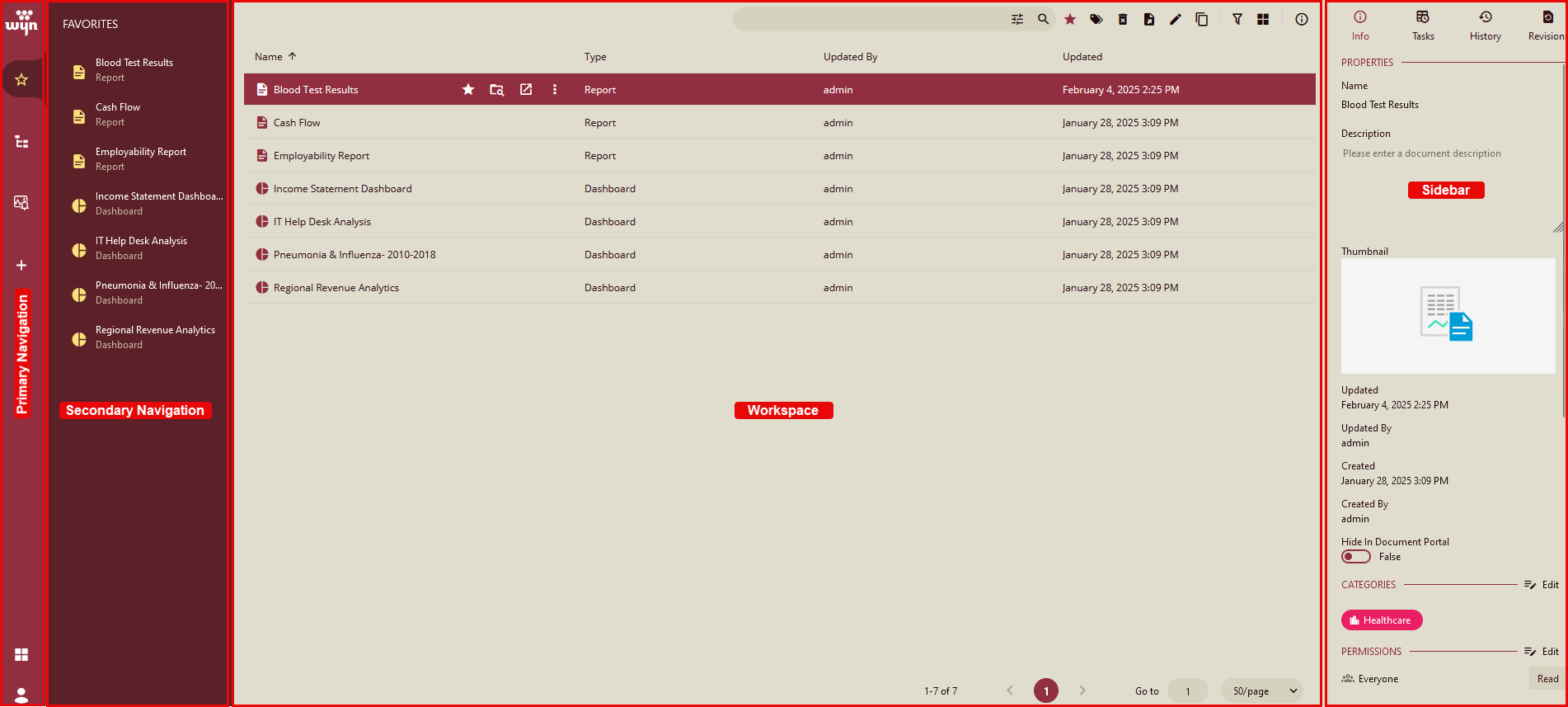Open advanced search options sliders icon
This screenshot has height=707, width=1568.
(x=1017, y=19)
